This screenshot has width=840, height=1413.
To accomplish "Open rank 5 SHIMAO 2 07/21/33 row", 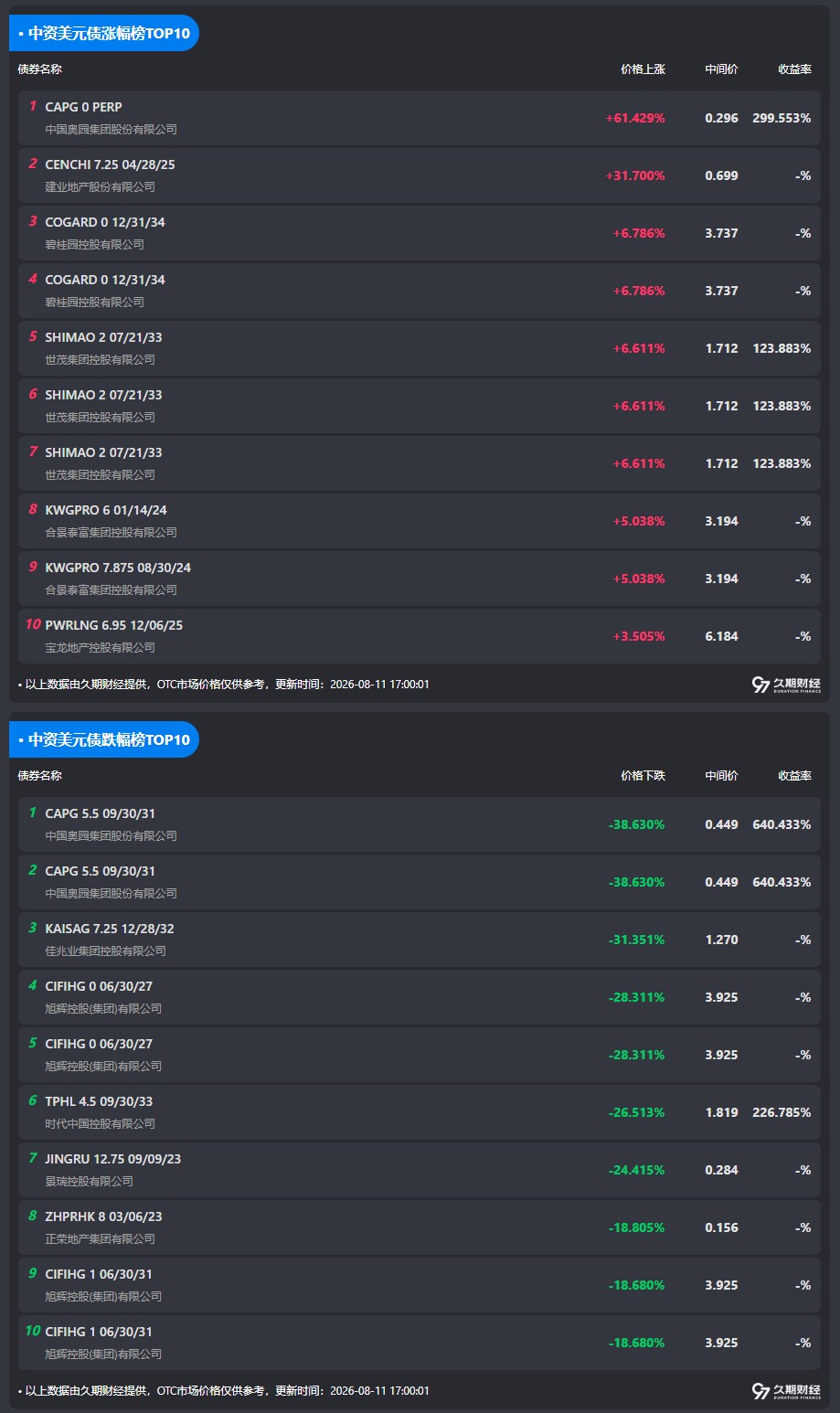I will pyautogui.click(x=420, y=348).
